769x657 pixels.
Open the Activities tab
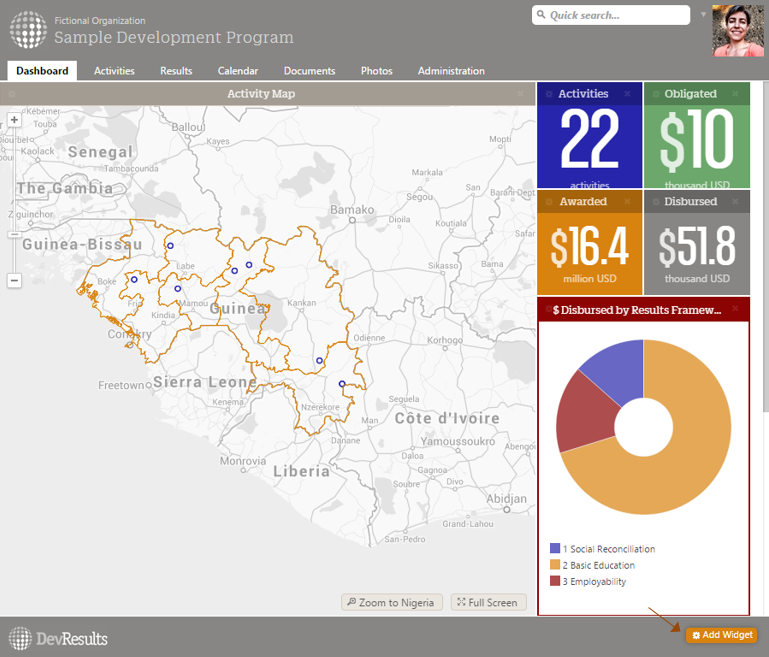coord(114,71)
